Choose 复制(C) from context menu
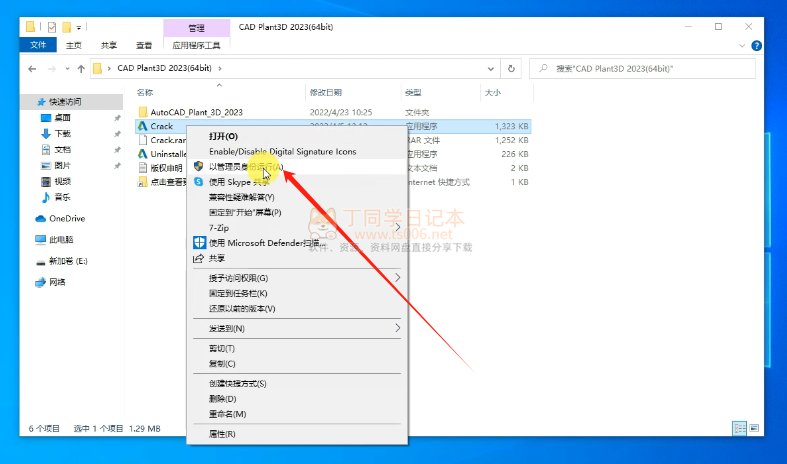Viewport: 787px width, 464px height. tap(297, 364)
